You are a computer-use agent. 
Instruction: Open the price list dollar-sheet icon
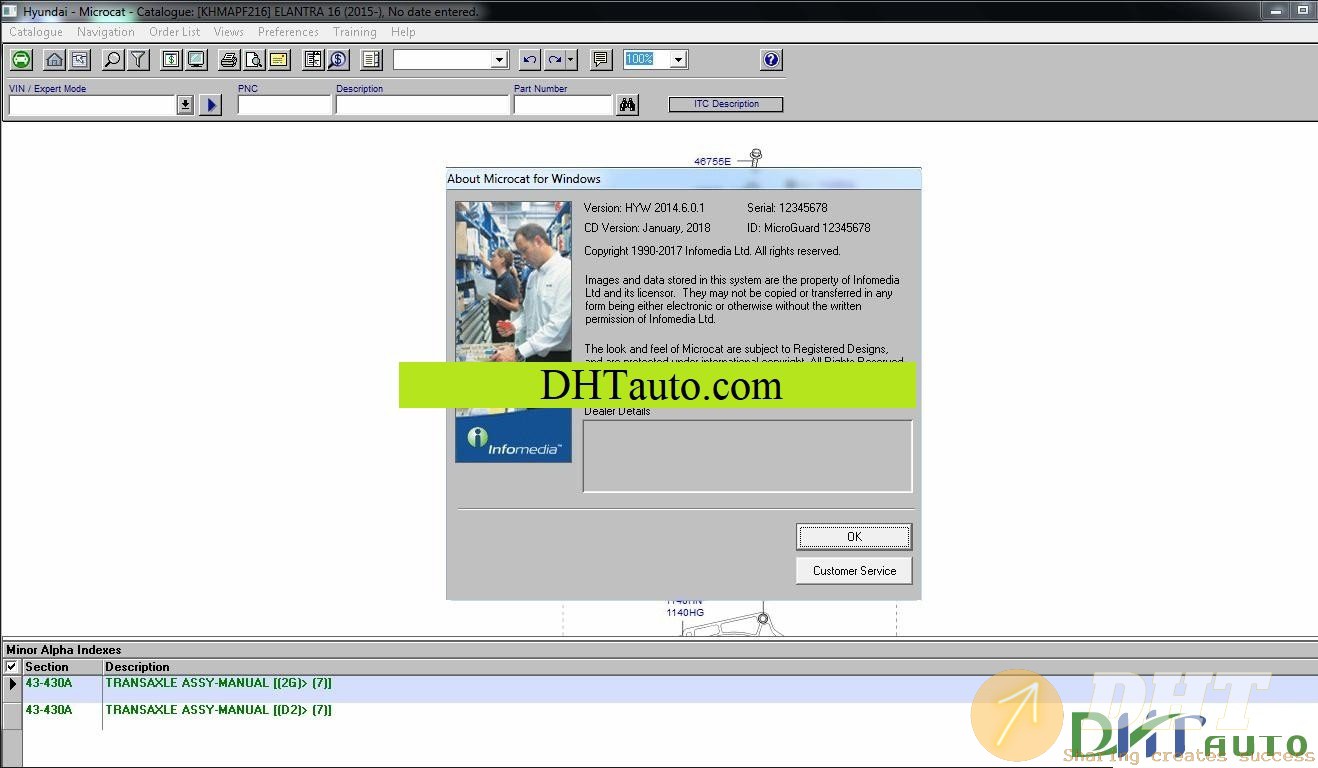point(171,60)
